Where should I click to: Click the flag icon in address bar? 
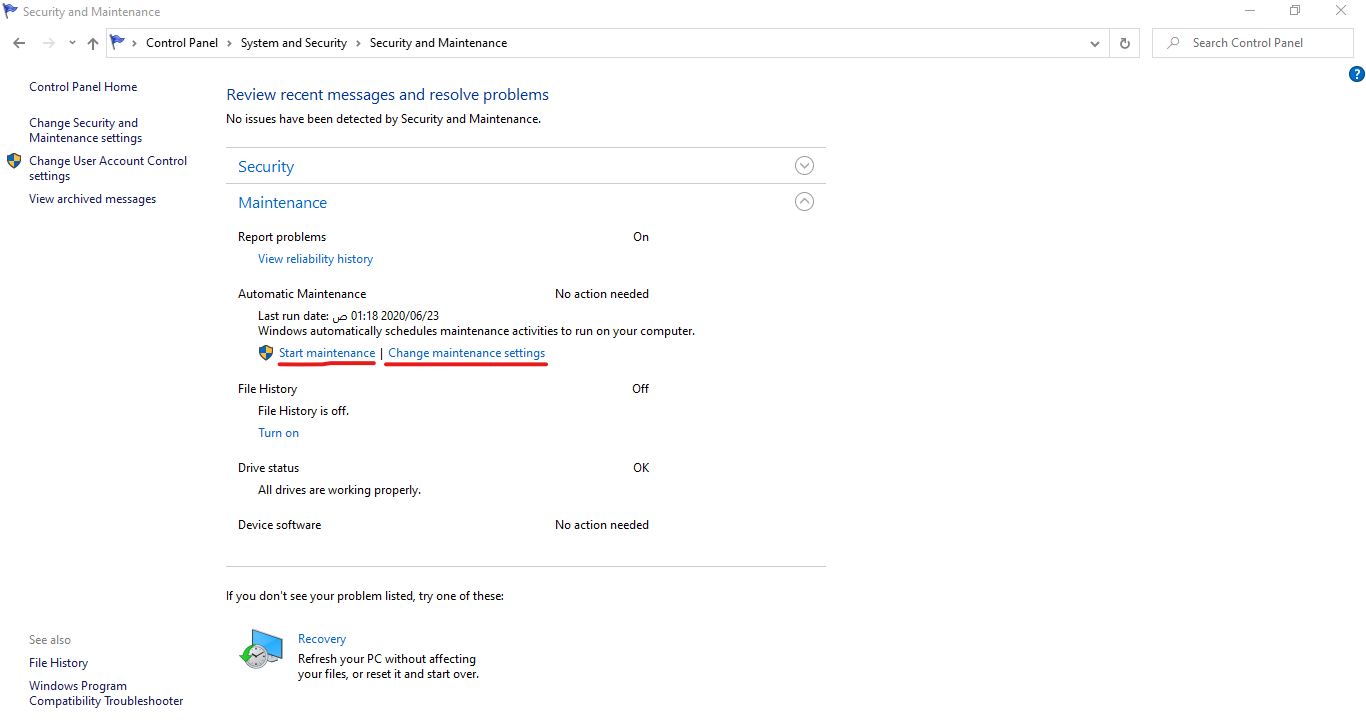118,42
